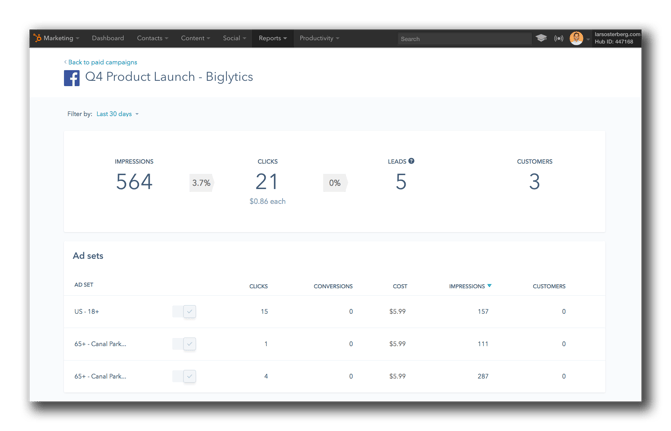Open the Marketing dropdown menu
Image resolution: width=671 pixels, height=431 pixels.
click(x=61, y=38)
